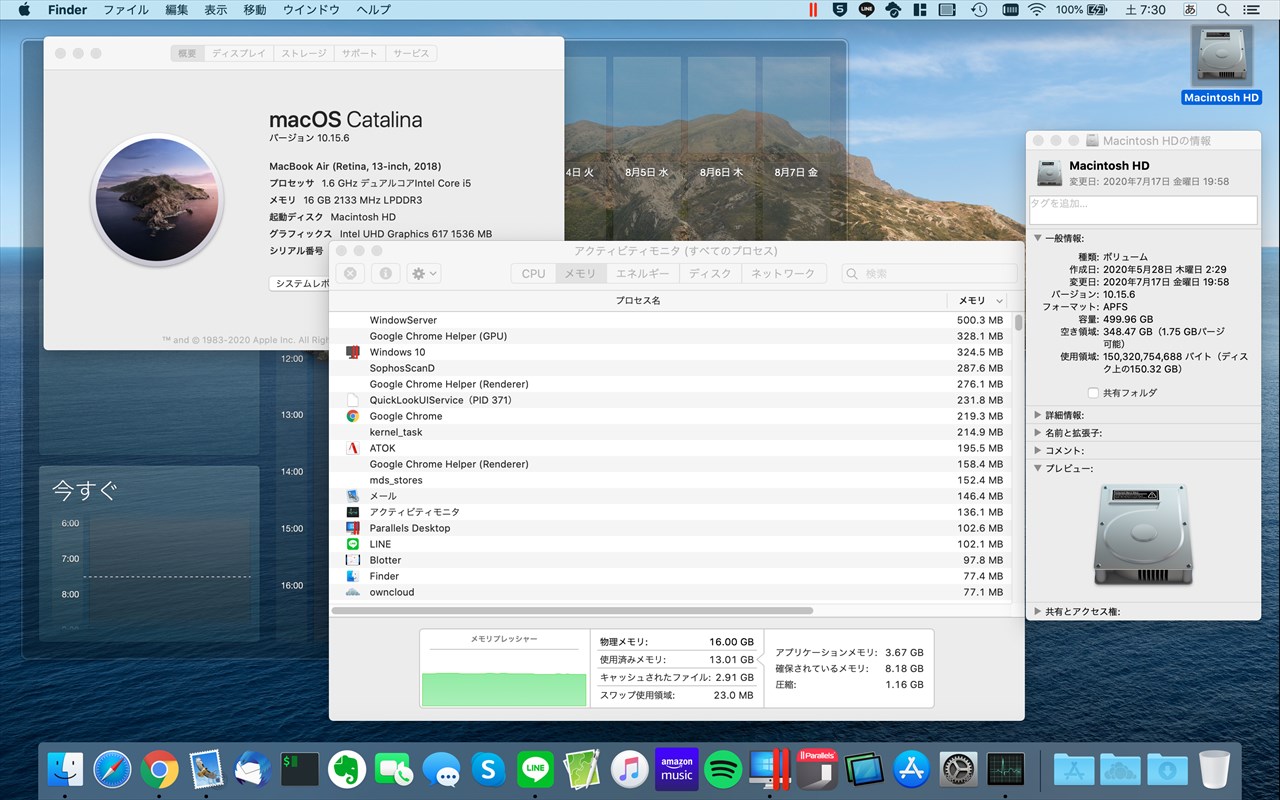This screenshot has width=1280, height=800.
Task: Switch to the CPU tab in Activity Monitor
Action: (x=533, y=273)
